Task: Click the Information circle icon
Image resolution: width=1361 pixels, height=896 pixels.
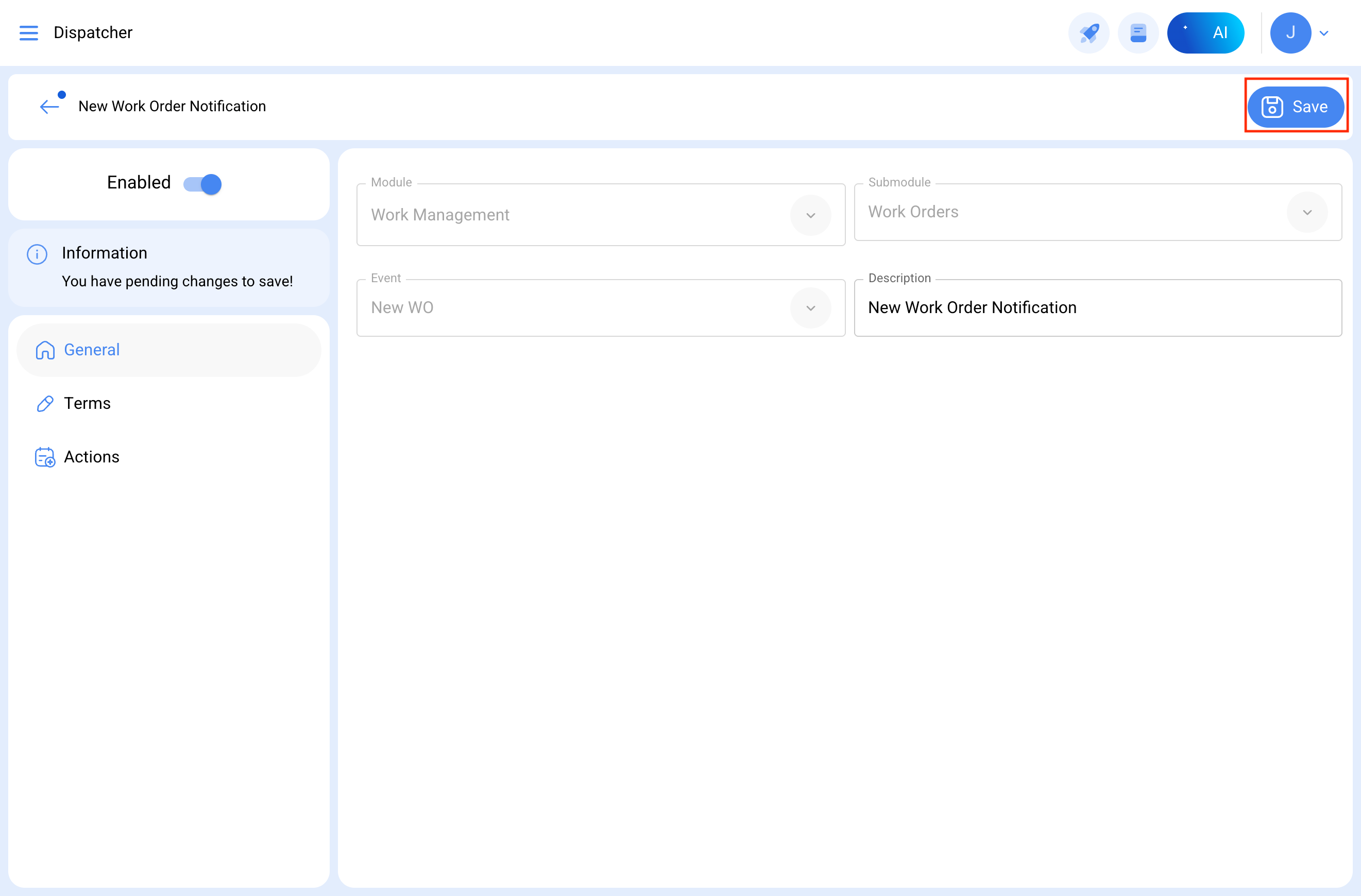Action: (37, 253)
